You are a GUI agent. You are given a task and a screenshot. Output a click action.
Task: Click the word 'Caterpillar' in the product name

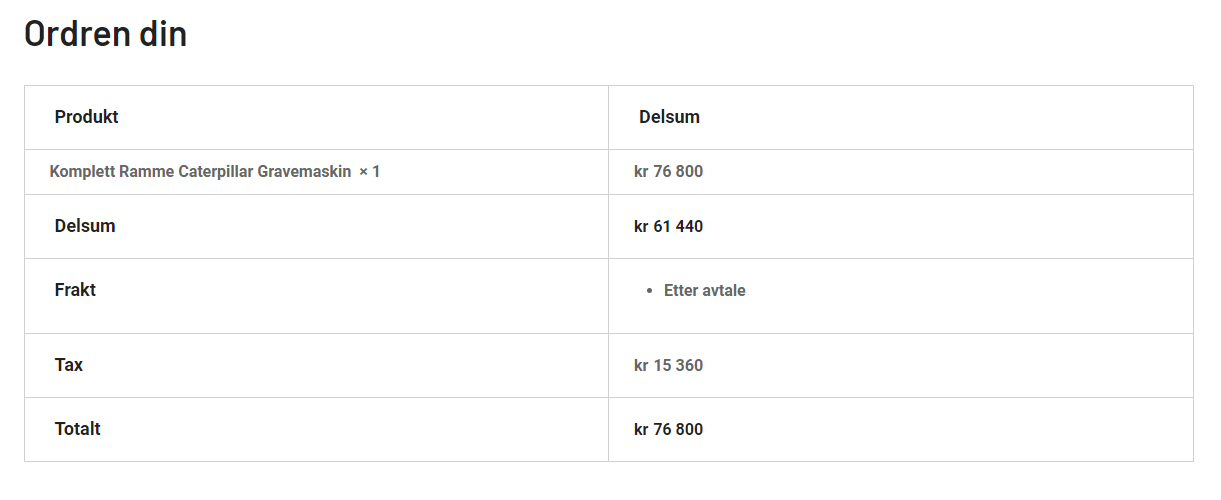coord(216,172)
